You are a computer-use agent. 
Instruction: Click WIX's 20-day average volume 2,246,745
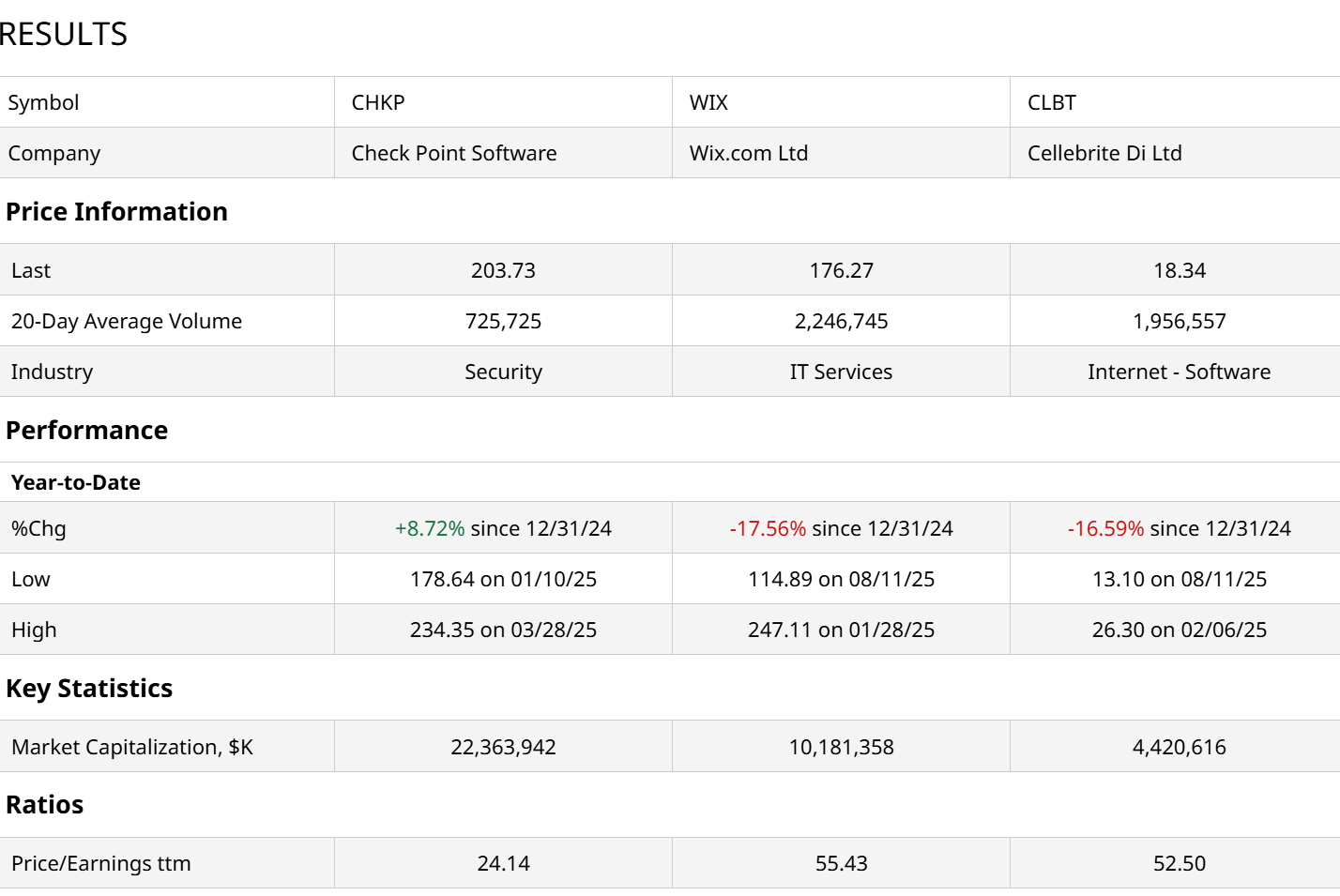pyautogui.click(x=841, y=321)
